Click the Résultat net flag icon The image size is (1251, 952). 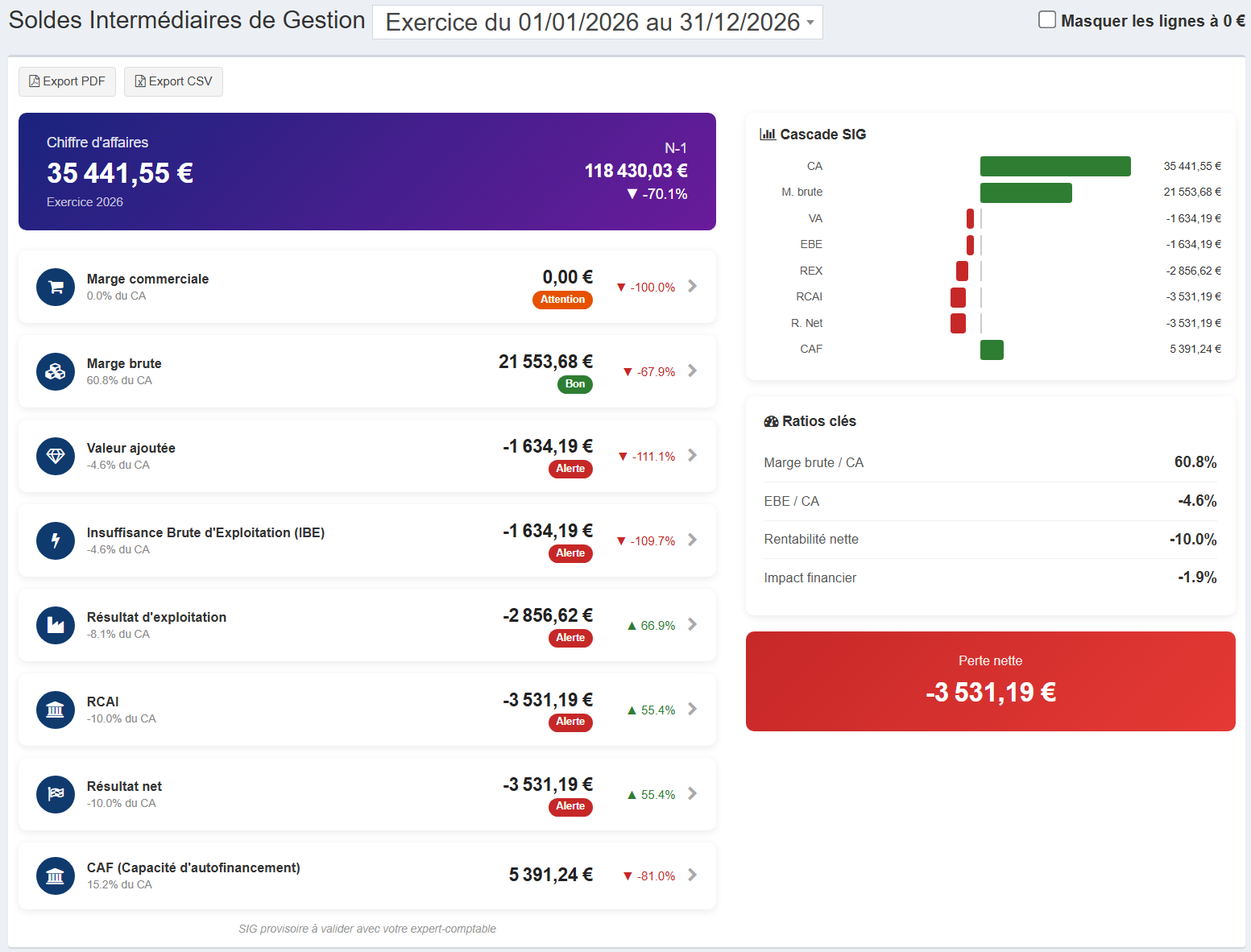click(x=56, y=794)
